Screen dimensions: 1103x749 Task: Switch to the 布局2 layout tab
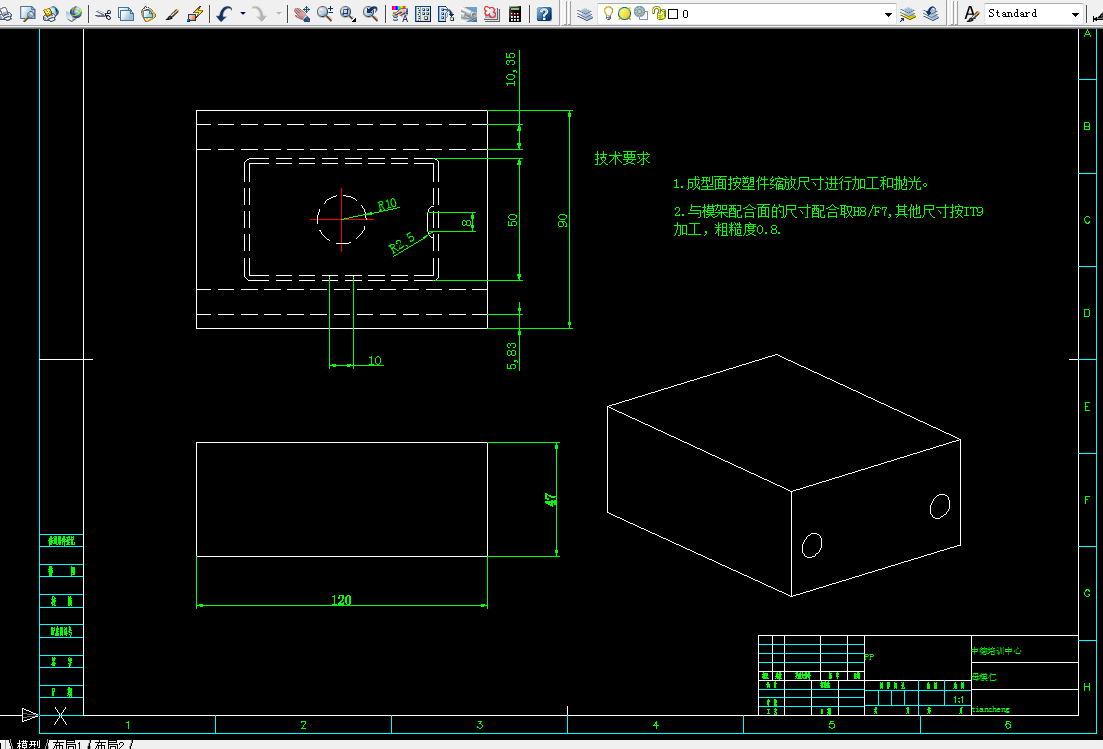pyautogui.click(x=110, y=744)
